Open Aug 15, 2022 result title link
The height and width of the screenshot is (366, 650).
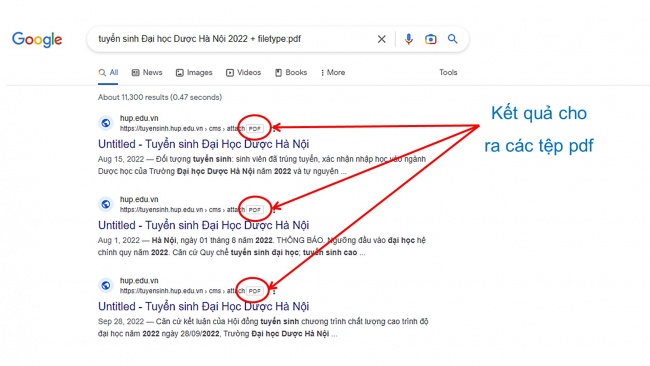pos(204,144)
